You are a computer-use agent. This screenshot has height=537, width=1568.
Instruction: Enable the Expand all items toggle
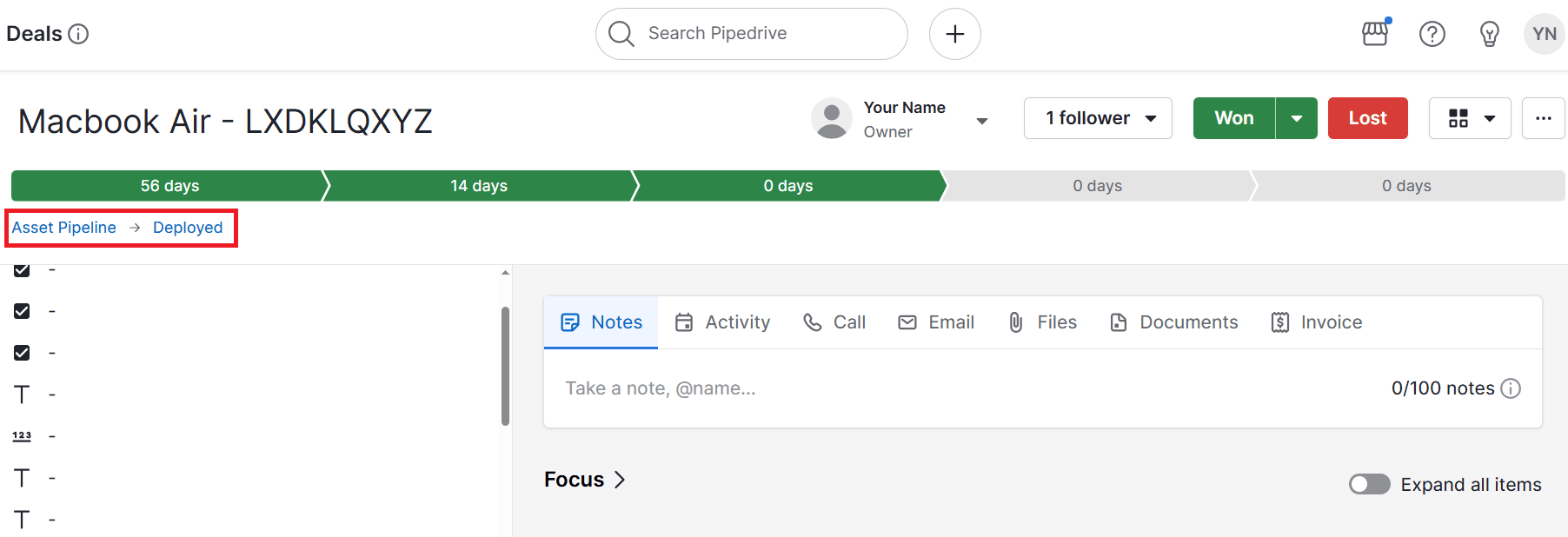1370,484
